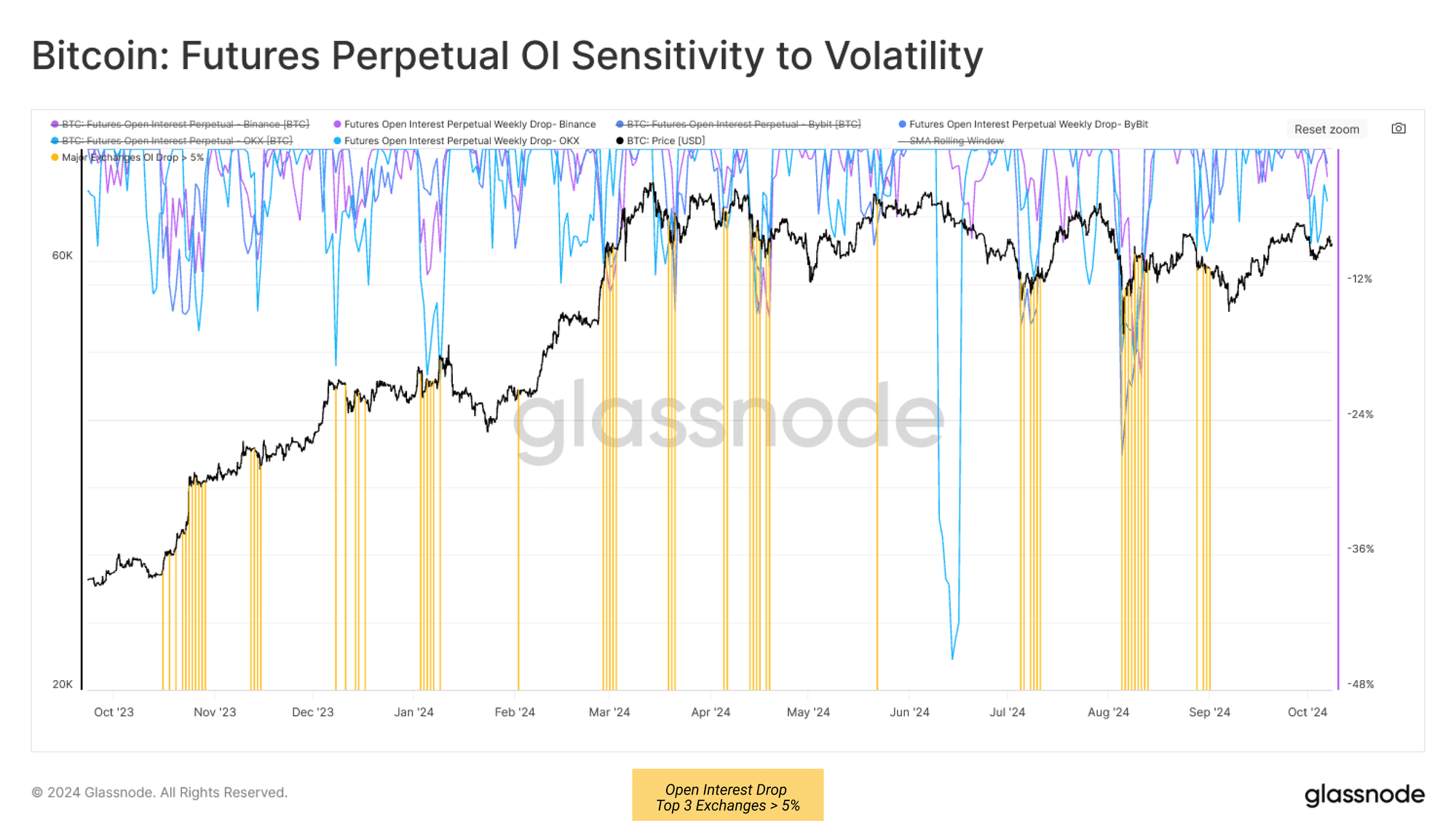The width and height of the screenshot is (1456, 839).
Task: Click the cyan OKX Perpetual OI legend dot
Action: click(55, 141)
